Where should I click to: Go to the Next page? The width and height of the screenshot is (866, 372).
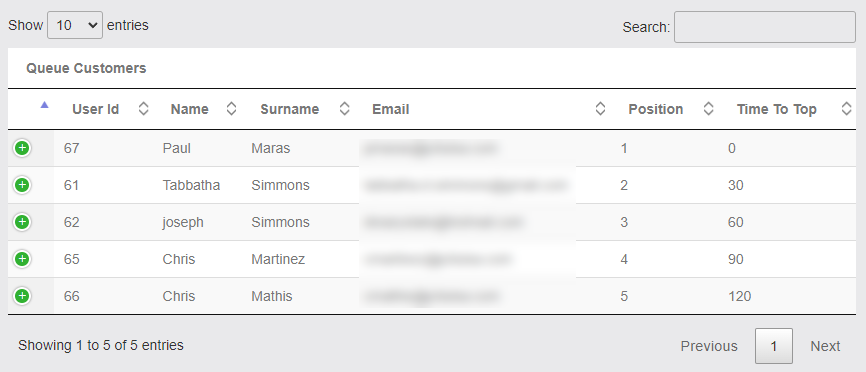pos(825,346)
